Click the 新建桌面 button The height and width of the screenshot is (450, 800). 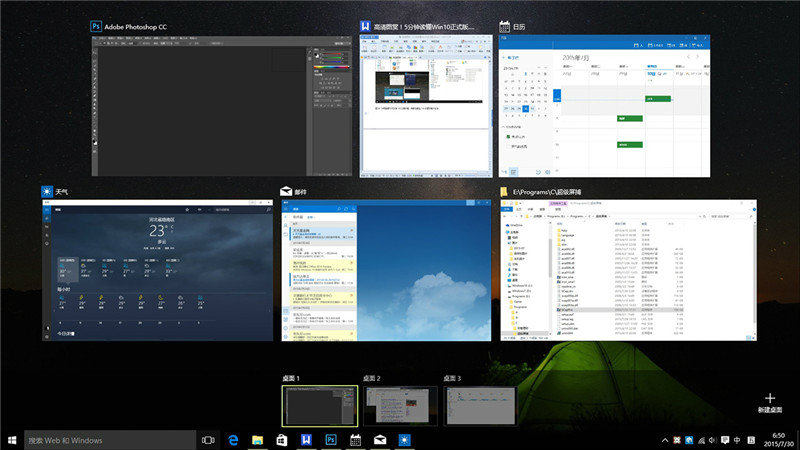pyautogui.click(x=769, y=402)
